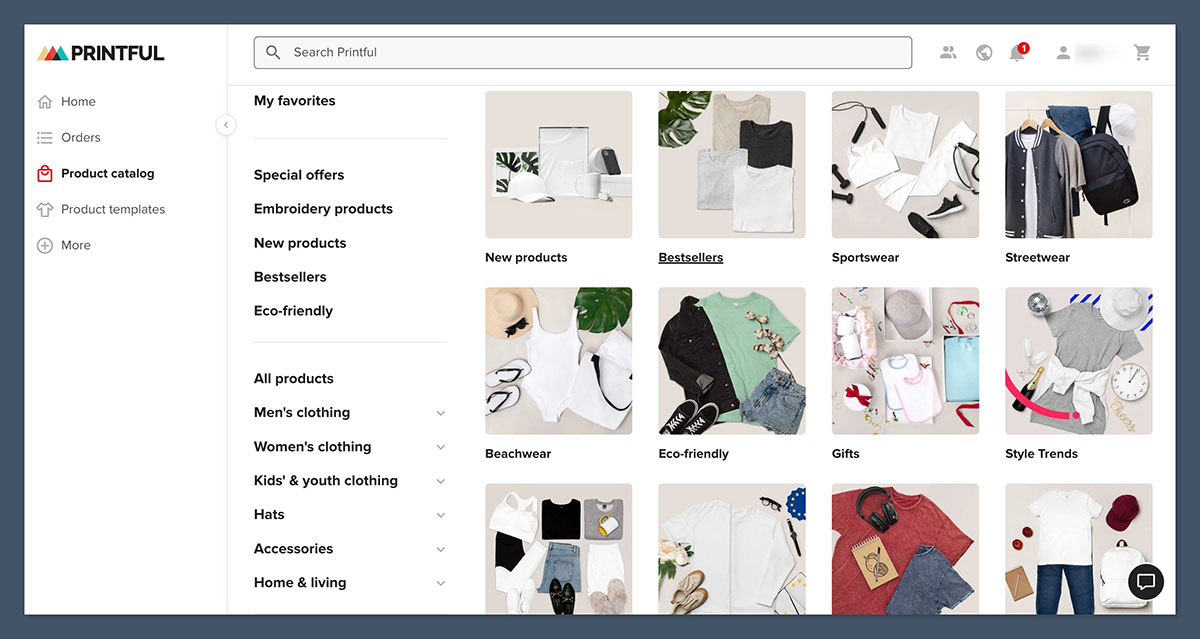This screenshot has width=1200, height=639.
Task: Open the account profile icon
Action: [x=1063, y=52]
